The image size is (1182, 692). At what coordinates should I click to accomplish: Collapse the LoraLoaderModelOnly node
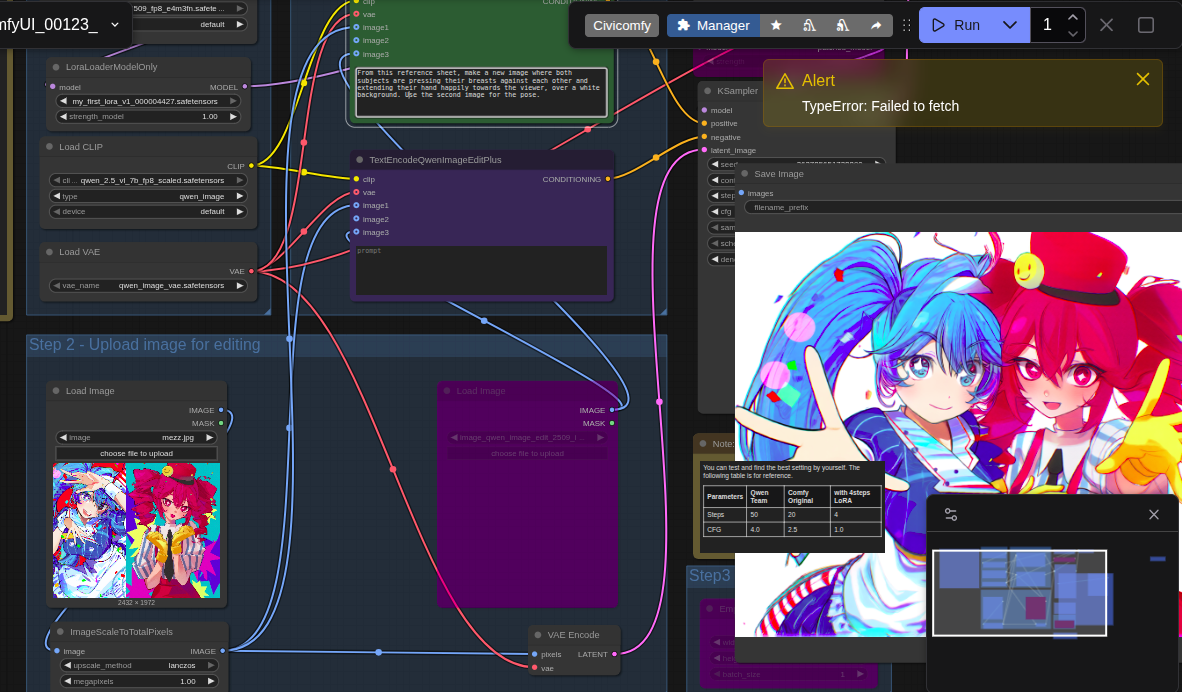pyautogui.click(x=56, y=67)
